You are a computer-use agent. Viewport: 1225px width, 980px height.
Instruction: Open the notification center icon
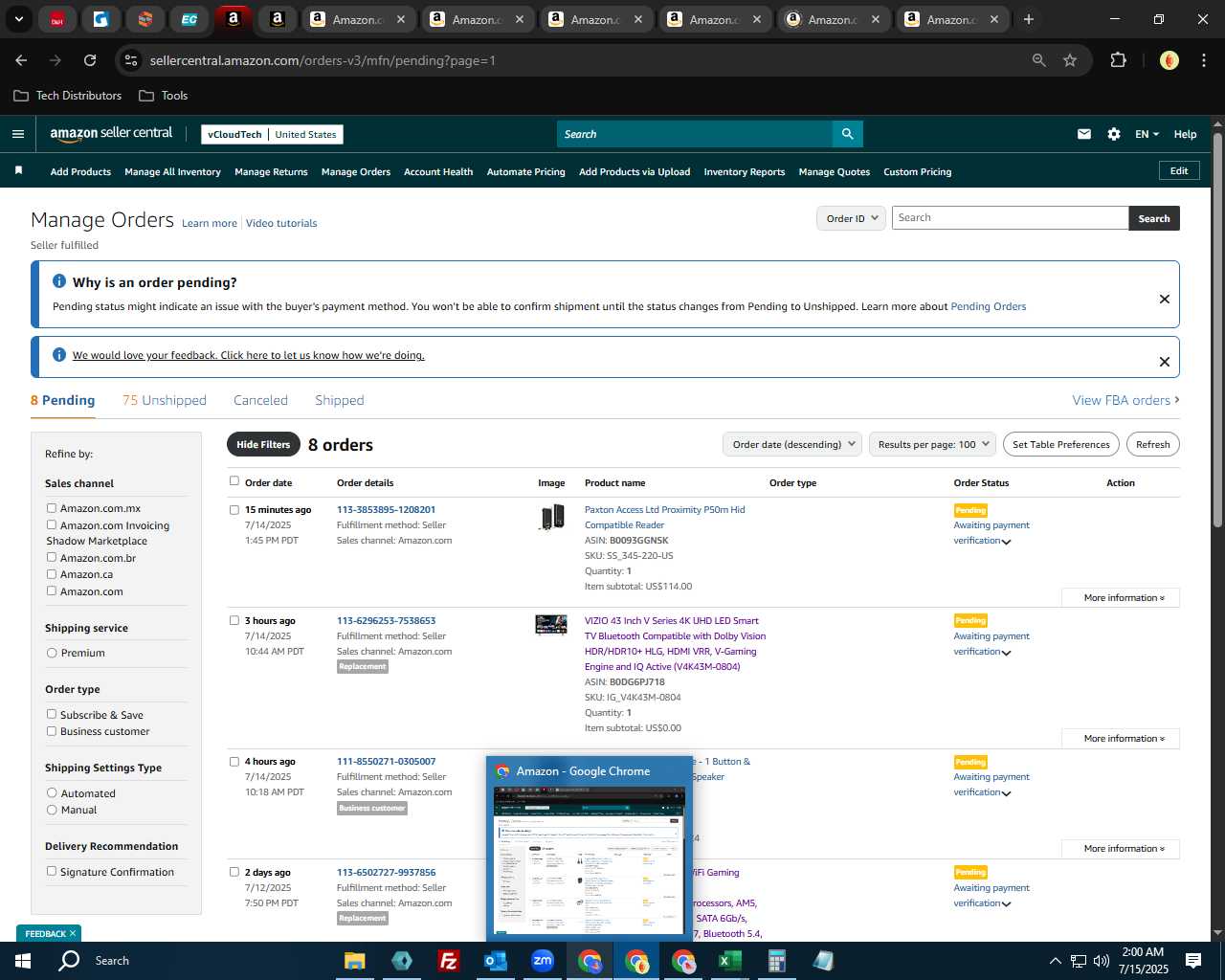point(1193,961)
